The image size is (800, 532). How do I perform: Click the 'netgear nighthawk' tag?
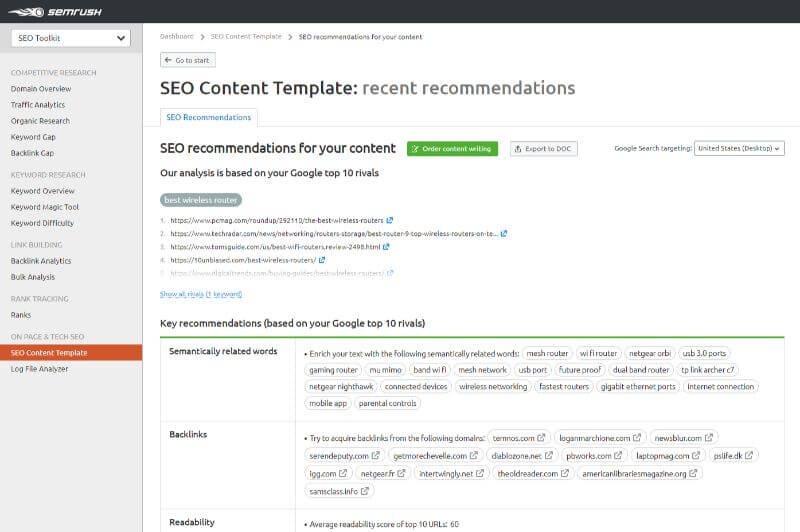[341, 387]
